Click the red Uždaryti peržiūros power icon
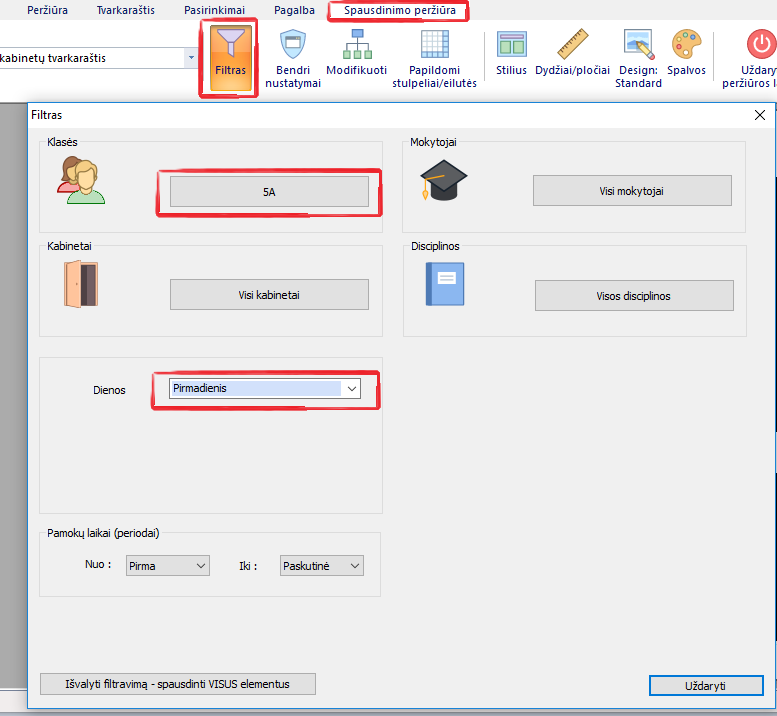 (760, 45)
